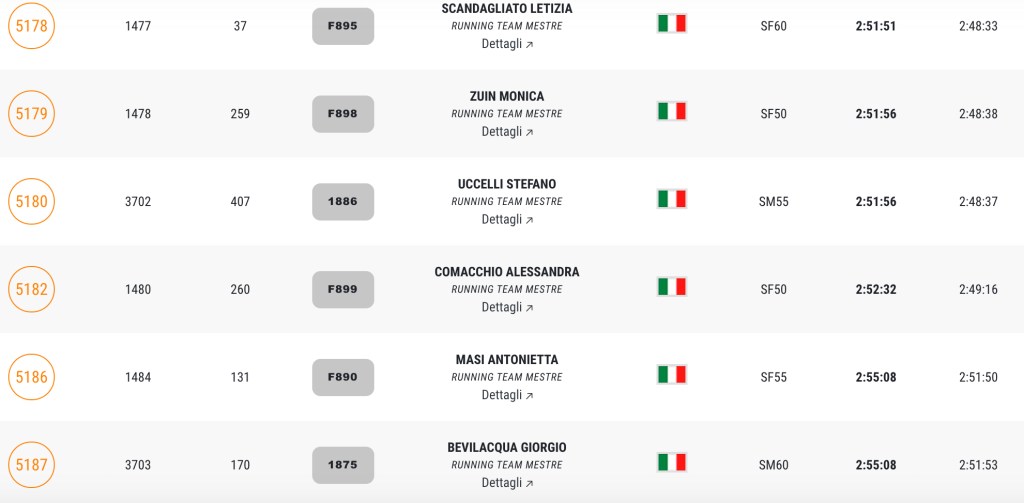The width and height of the screenshot is (1024, 503).
Task: Click the orange 5180 position badge
Action: pyautogui.click(x=31, y=202)
